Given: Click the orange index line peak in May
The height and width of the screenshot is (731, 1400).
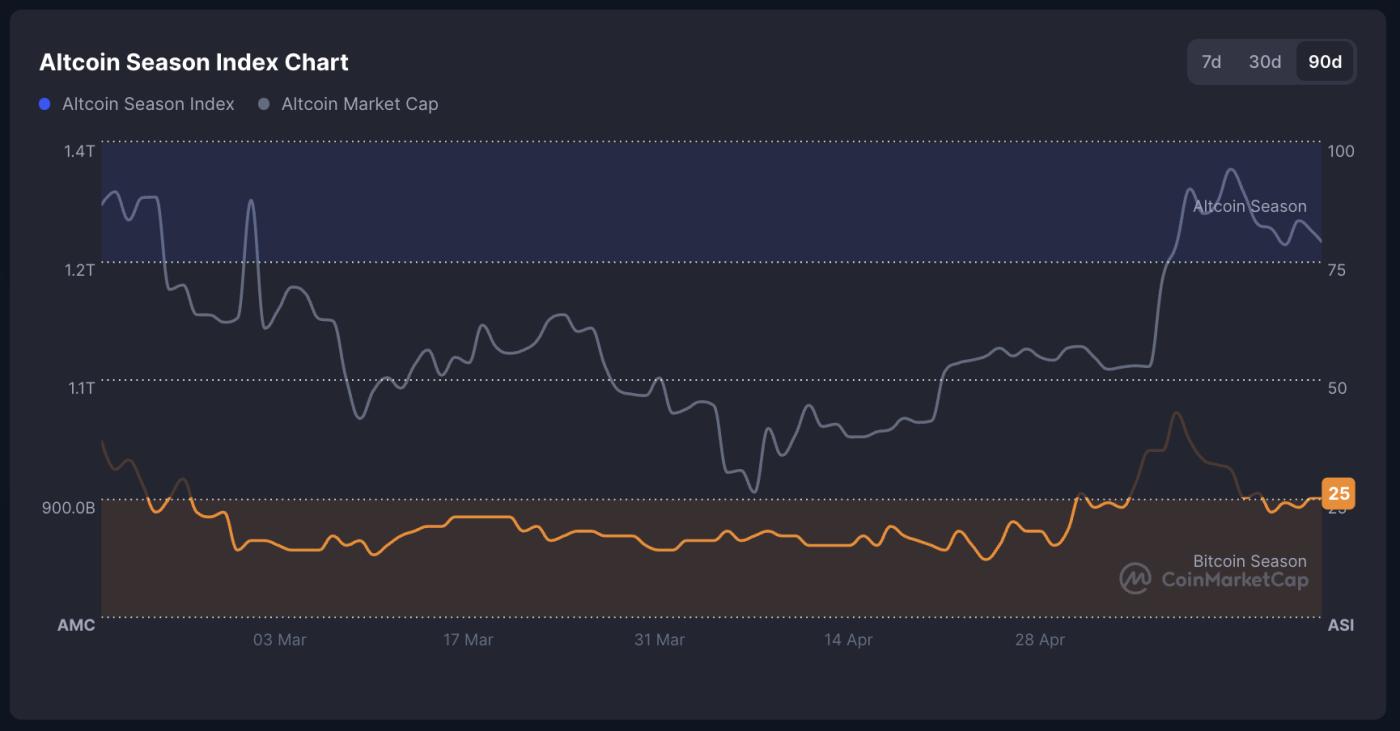Looking at the screenshot, I should click(1177, 410).
